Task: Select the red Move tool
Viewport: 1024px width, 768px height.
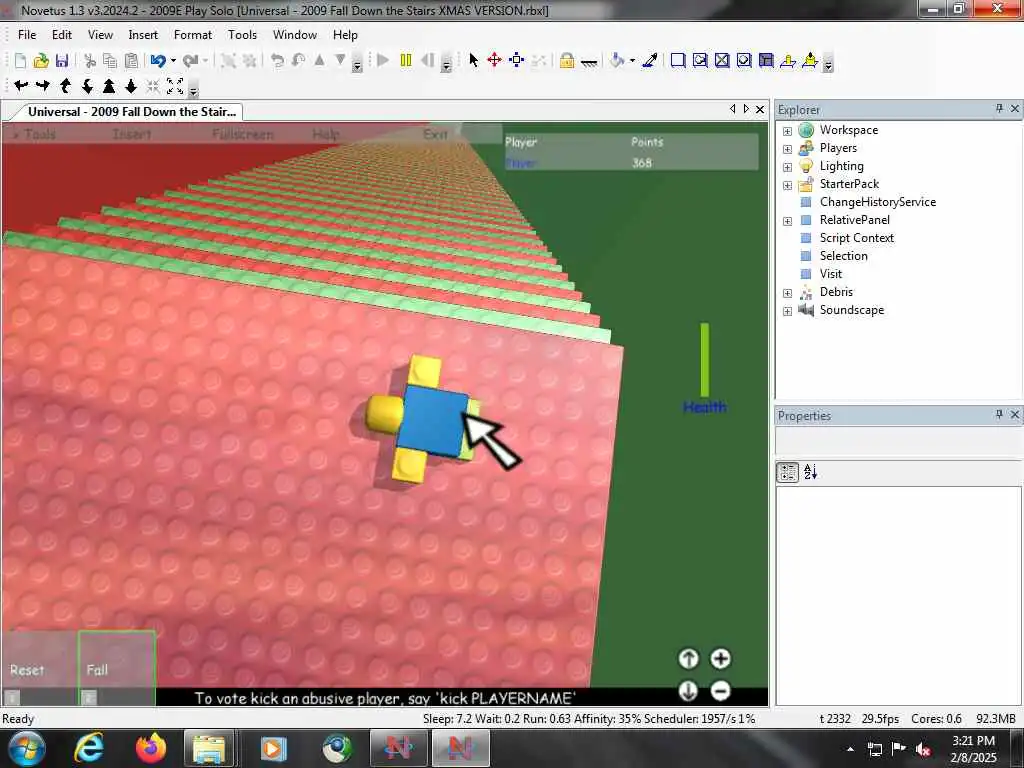Action: pyautogui.click(x=494, y=61)
